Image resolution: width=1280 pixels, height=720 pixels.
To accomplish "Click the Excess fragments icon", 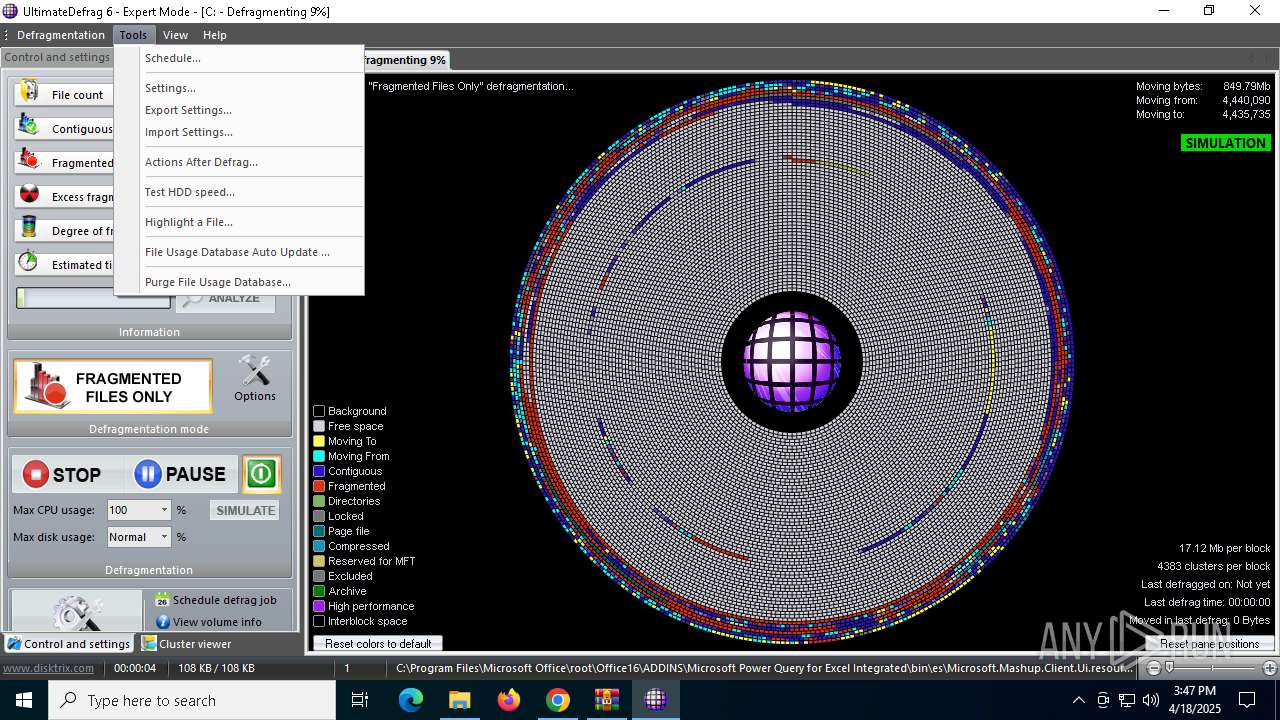I will (30, 195).
